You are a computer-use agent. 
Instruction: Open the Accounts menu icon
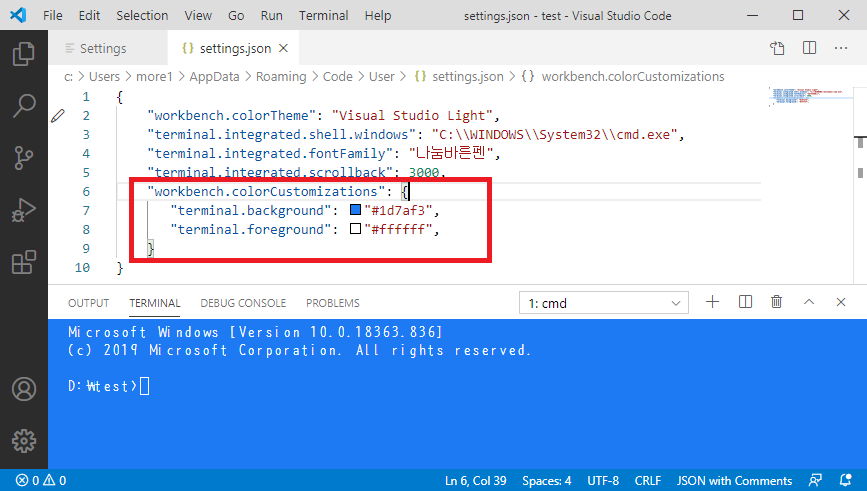click(x=24, y=389)
